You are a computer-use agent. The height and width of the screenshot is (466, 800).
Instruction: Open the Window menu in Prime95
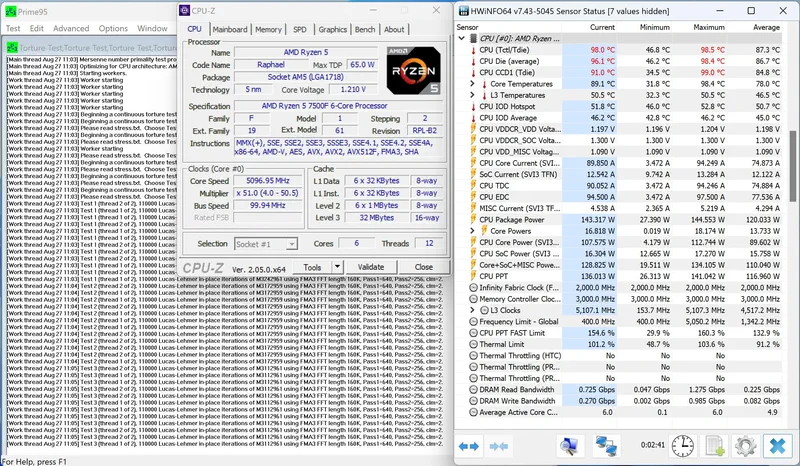click(x=152, y=29)
